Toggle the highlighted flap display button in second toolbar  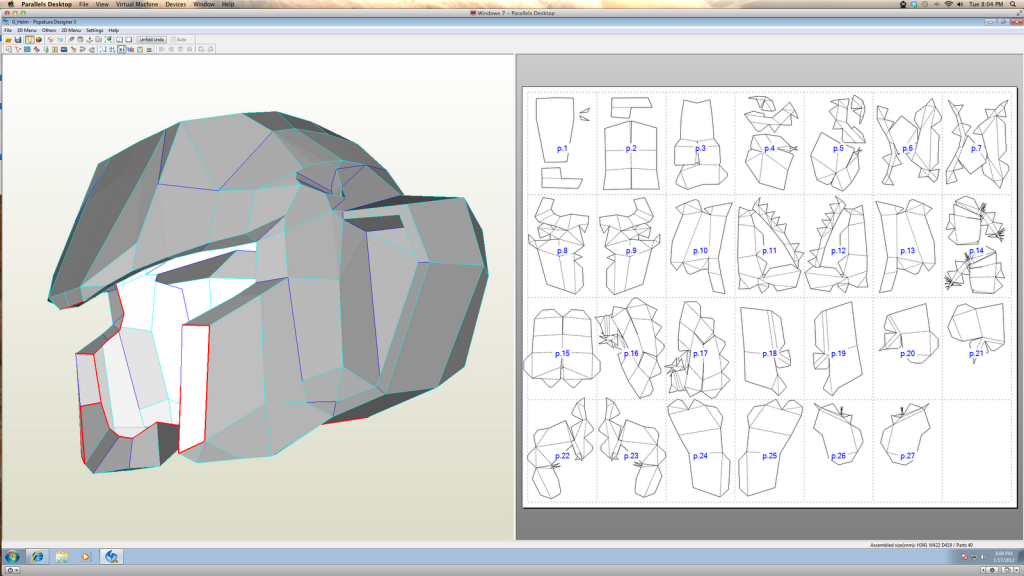(x=121, y=49)
